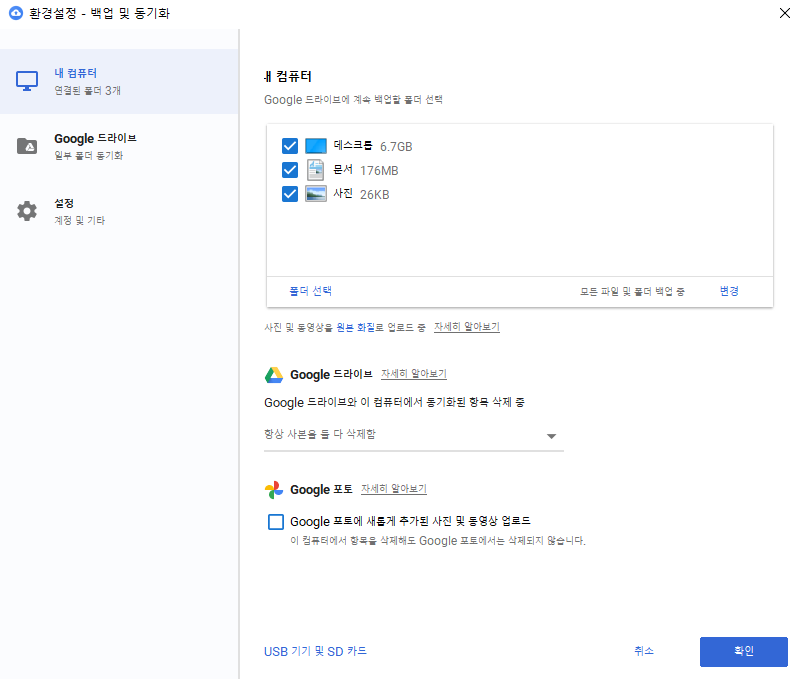This screenshot has width=799, height=679.
Task: Open 자세히 알아보기 next to Google 드라이브
Action: (414, 374)
